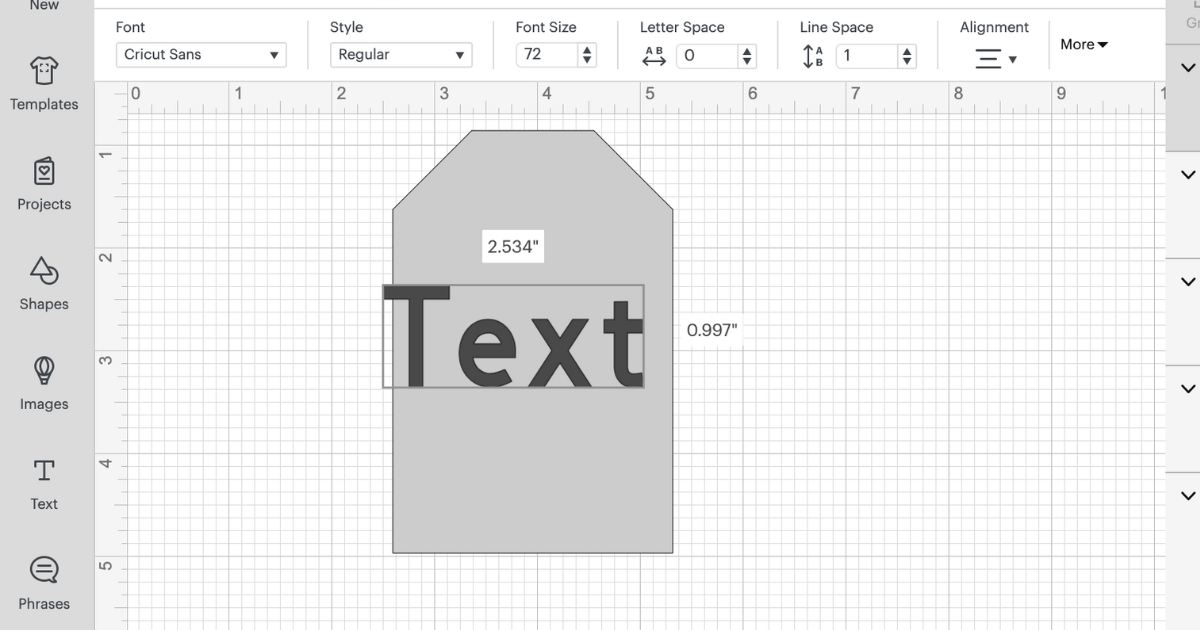Open the Font dropdown showing Cricut Sans
Image resolution: width=1200 pixels, height=630 pixels.
[202, 55]
